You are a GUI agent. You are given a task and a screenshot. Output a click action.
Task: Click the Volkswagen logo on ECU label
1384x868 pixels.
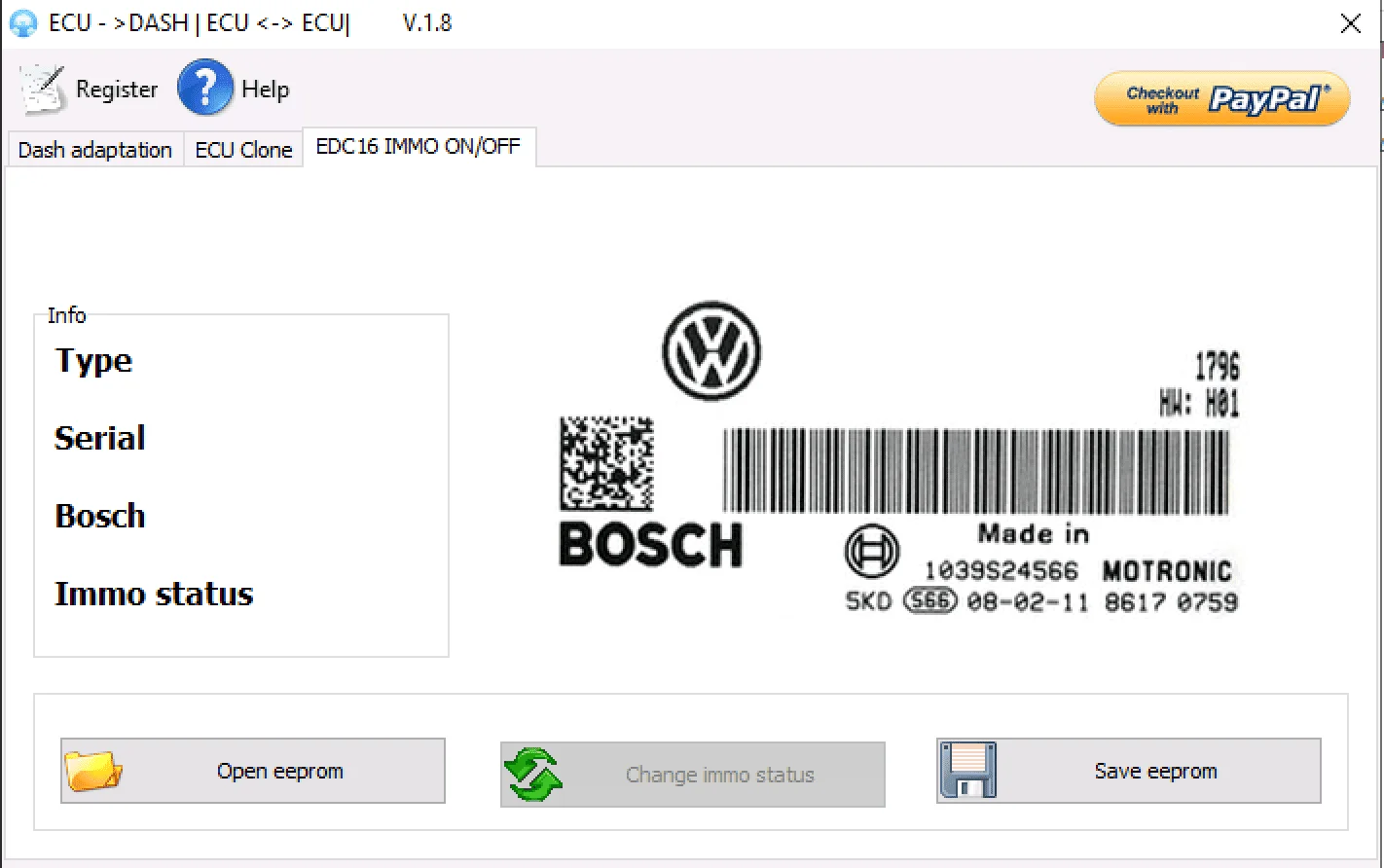pyautogui.click(x=711, y=350)
